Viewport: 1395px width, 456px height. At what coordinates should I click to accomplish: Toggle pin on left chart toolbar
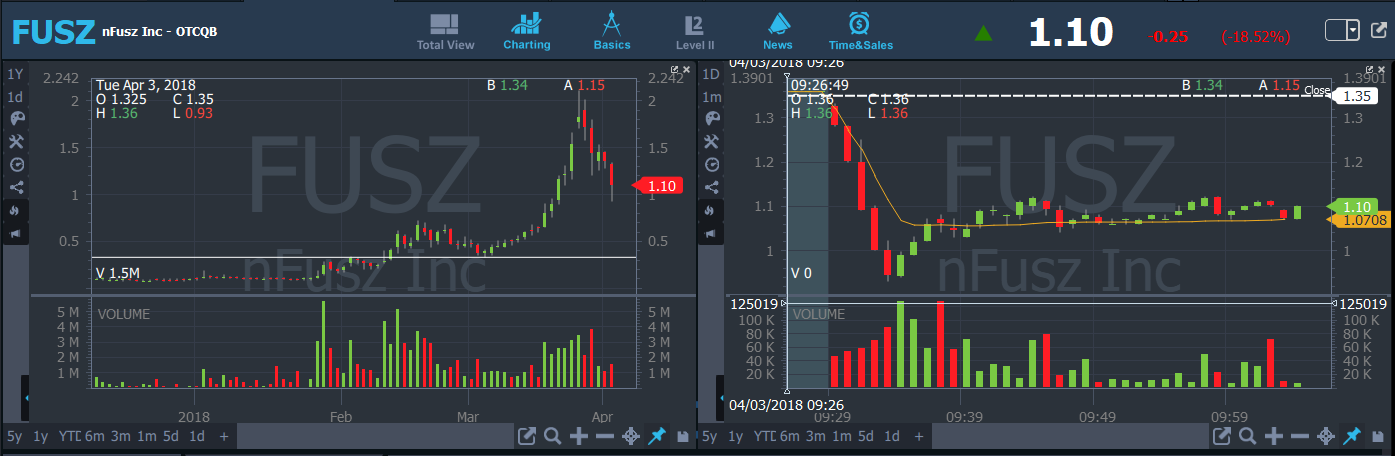click(x=657, y=436)
